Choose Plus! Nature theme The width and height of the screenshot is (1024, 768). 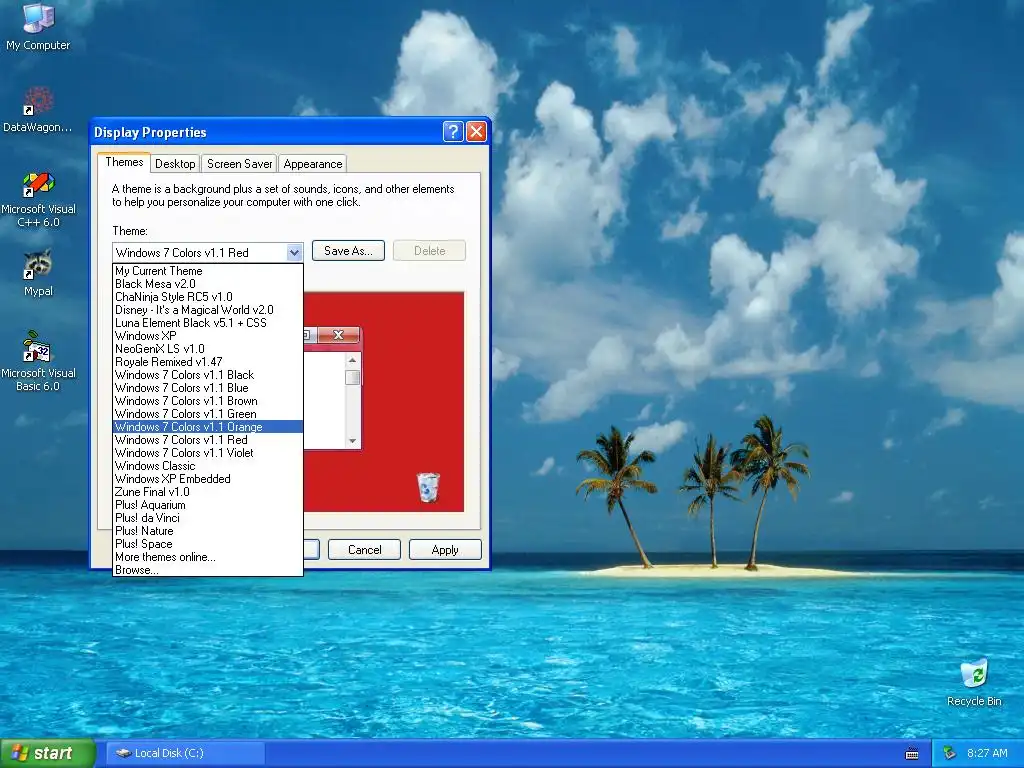(x=208, y=531)
